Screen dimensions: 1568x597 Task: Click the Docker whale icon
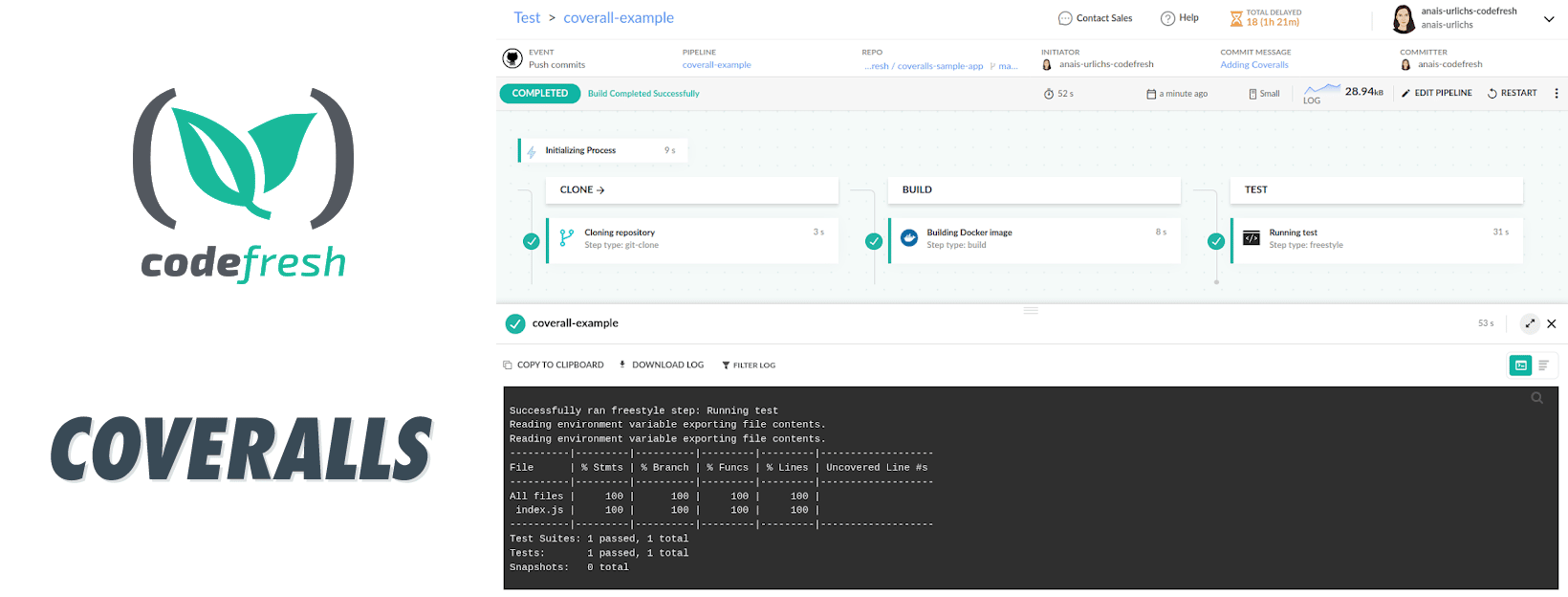click(909, 238)
